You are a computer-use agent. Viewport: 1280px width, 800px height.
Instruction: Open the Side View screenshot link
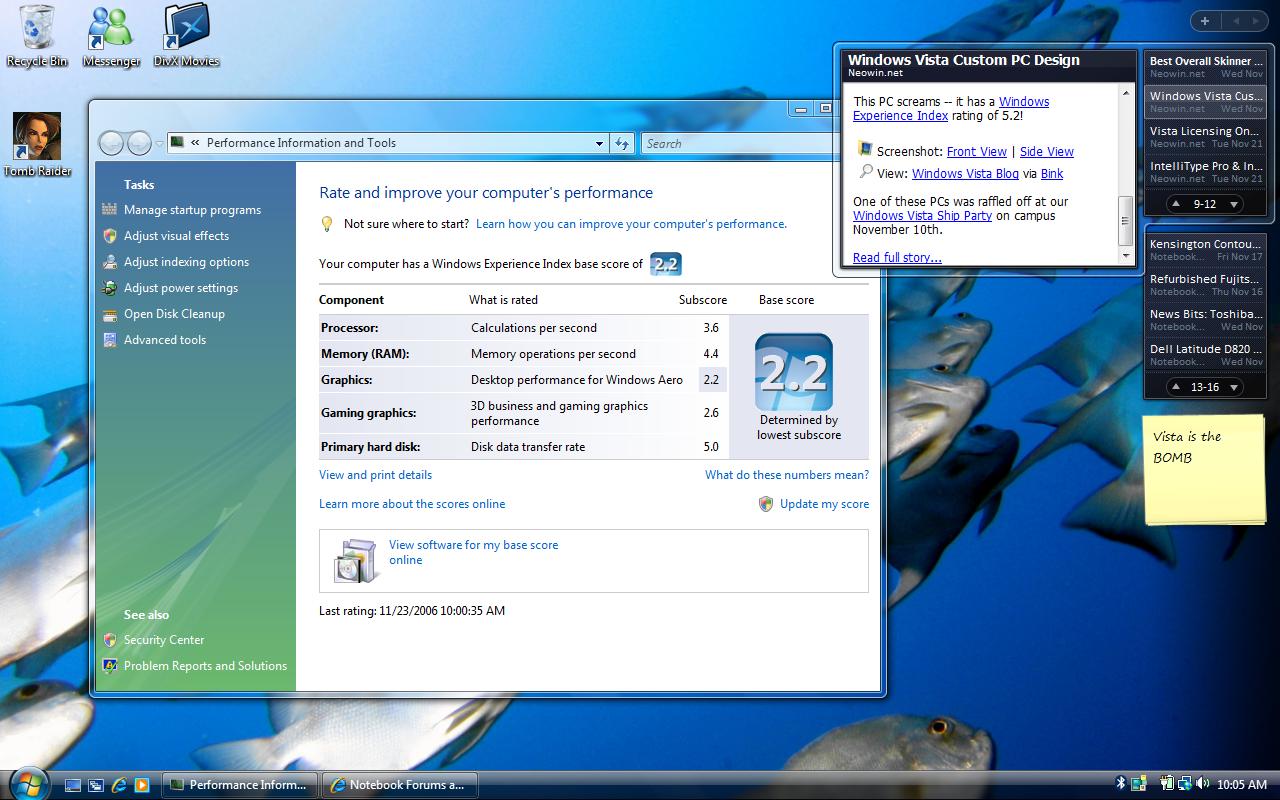[1047, 152]
